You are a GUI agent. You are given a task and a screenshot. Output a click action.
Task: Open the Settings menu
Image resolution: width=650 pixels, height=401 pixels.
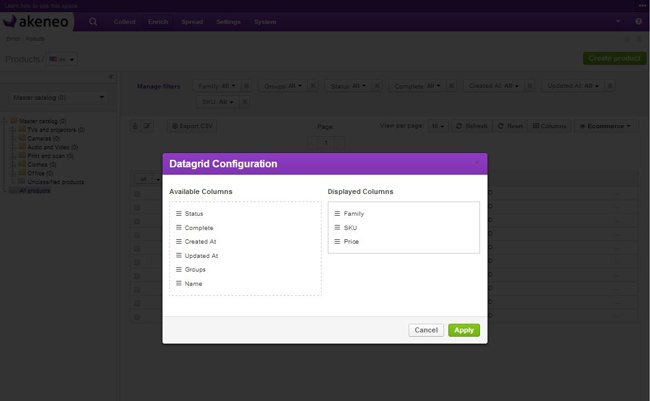click(x=228, y=21)
